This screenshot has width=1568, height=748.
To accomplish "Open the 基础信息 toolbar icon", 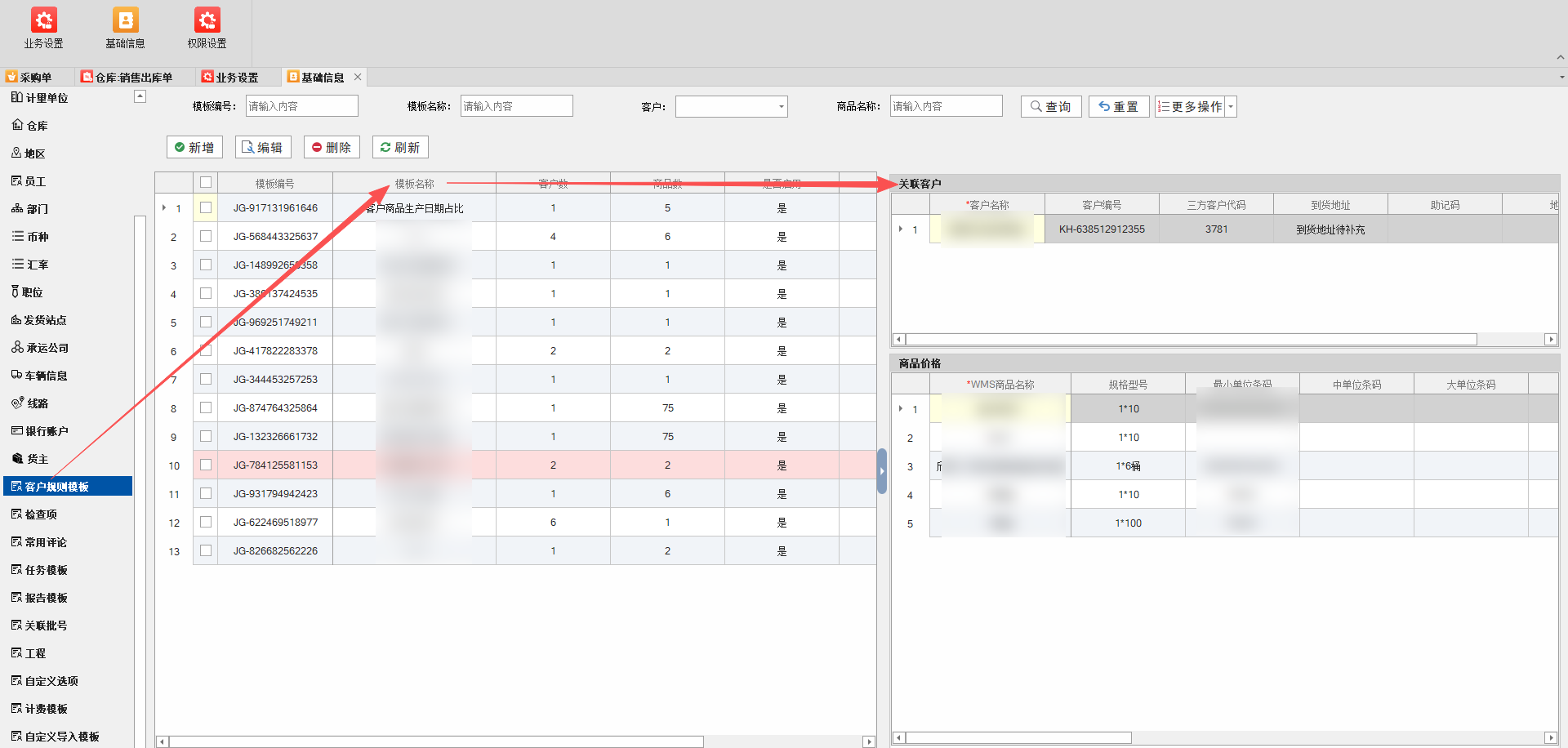I will pyautogui.click(x=125, y=28).
